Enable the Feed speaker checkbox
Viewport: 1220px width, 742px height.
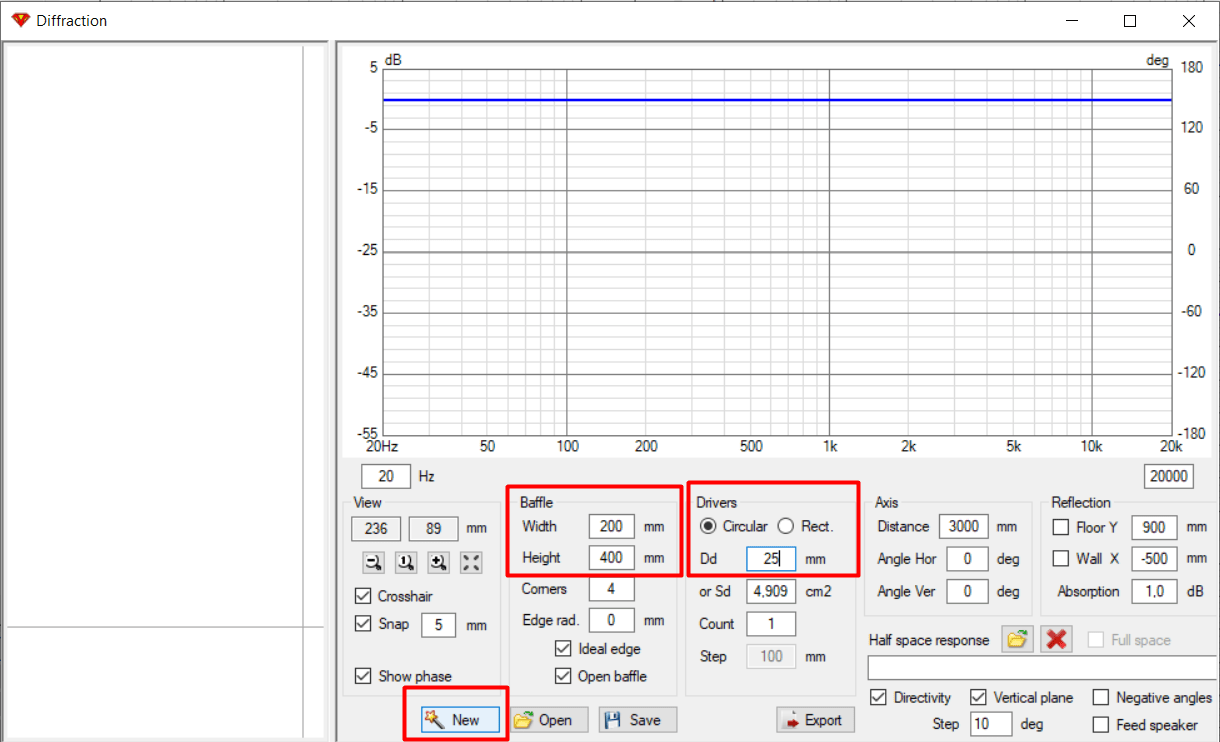point(1101,724)
